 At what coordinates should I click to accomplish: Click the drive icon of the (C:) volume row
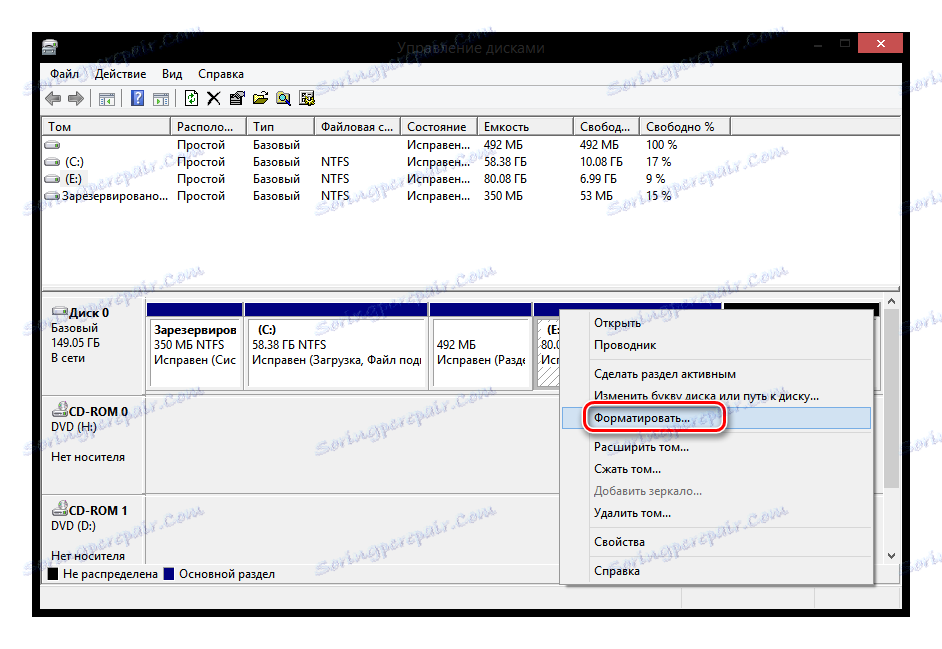click(52, 162)
